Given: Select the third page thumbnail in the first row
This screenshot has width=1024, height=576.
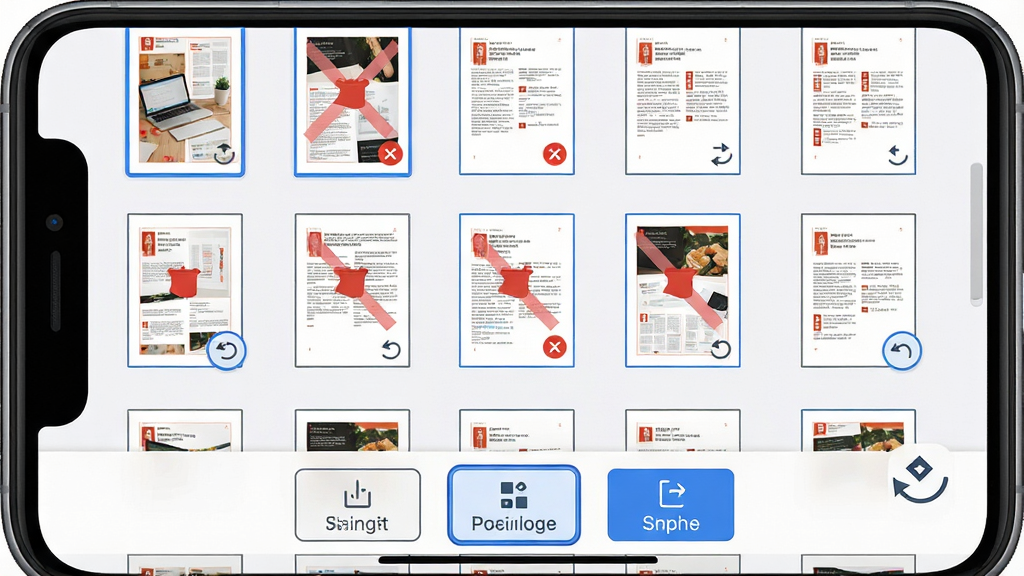Looking at the screenshot, I should tap(517, 101).
